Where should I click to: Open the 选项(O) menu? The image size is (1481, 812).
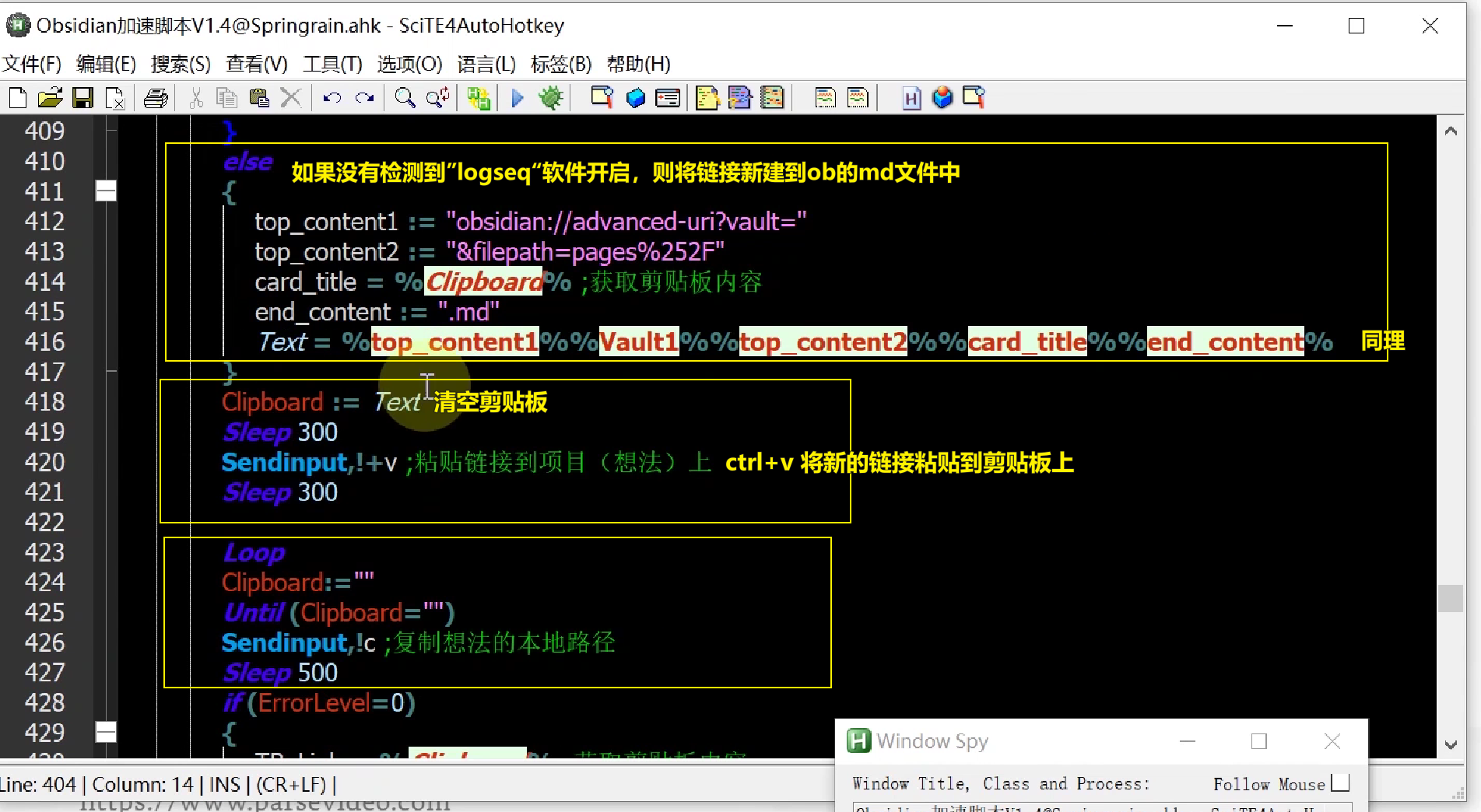(x=409, y=64)
